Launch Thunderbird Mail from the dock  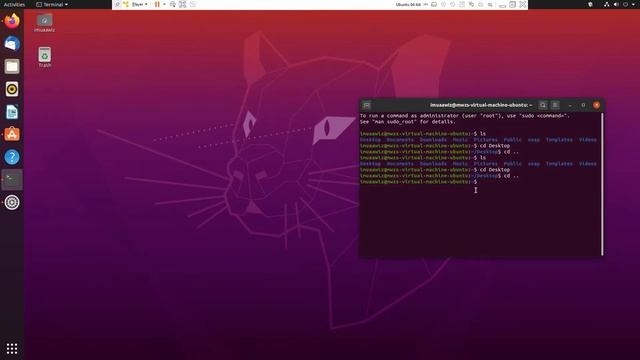click(x=12, y=43)
